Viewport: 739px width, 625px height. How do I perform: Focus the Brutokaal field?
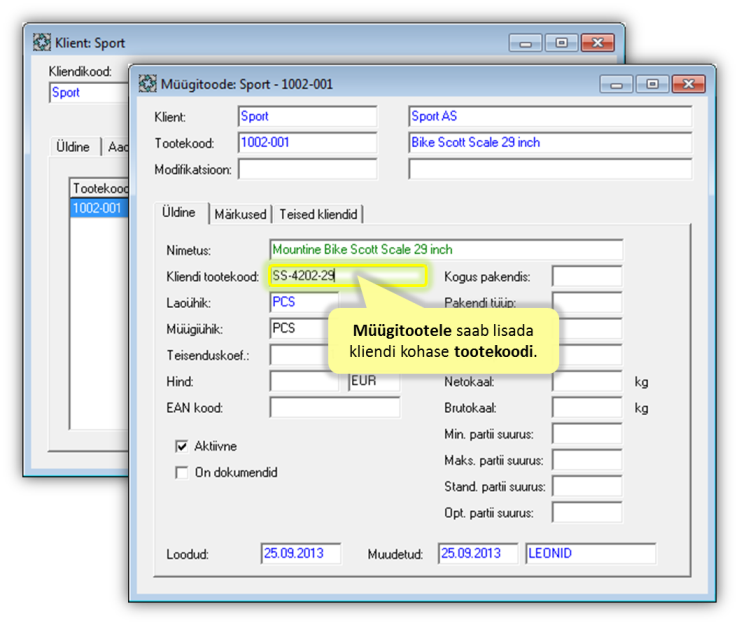(x=587, y=408)
